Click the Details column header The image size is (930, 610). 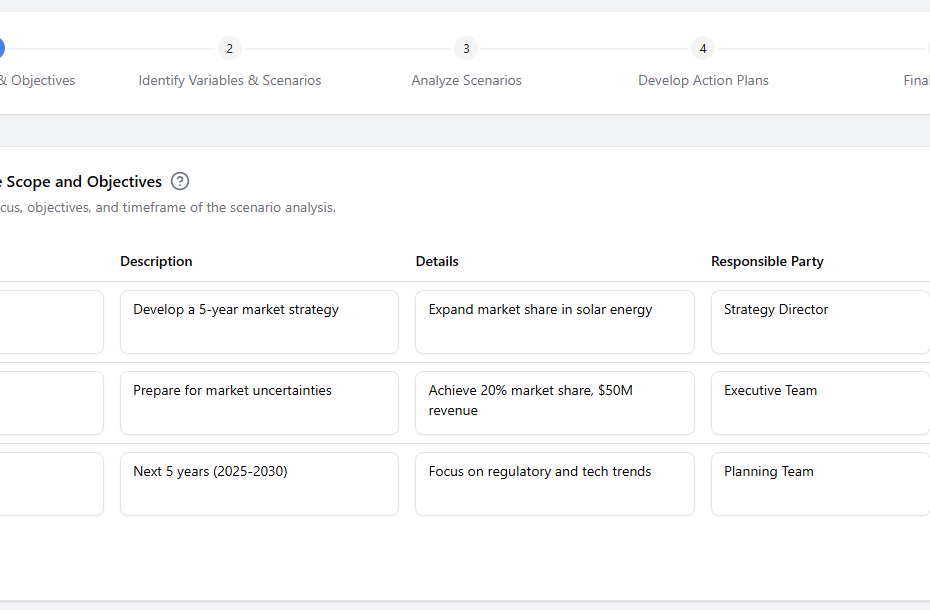click(x=437, y=261)
